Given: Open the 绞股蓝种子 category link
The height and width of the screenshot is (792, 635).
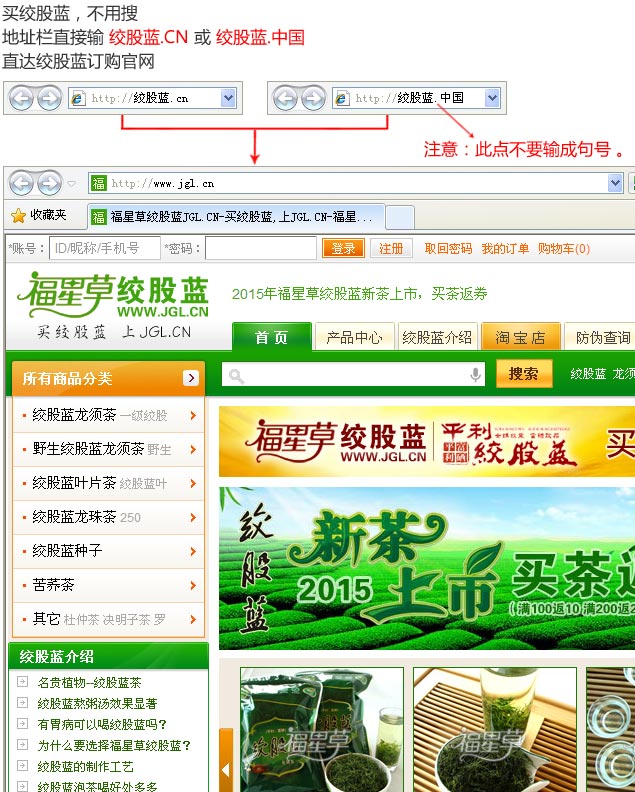Looking at the screenshot, I should (67, 551).
